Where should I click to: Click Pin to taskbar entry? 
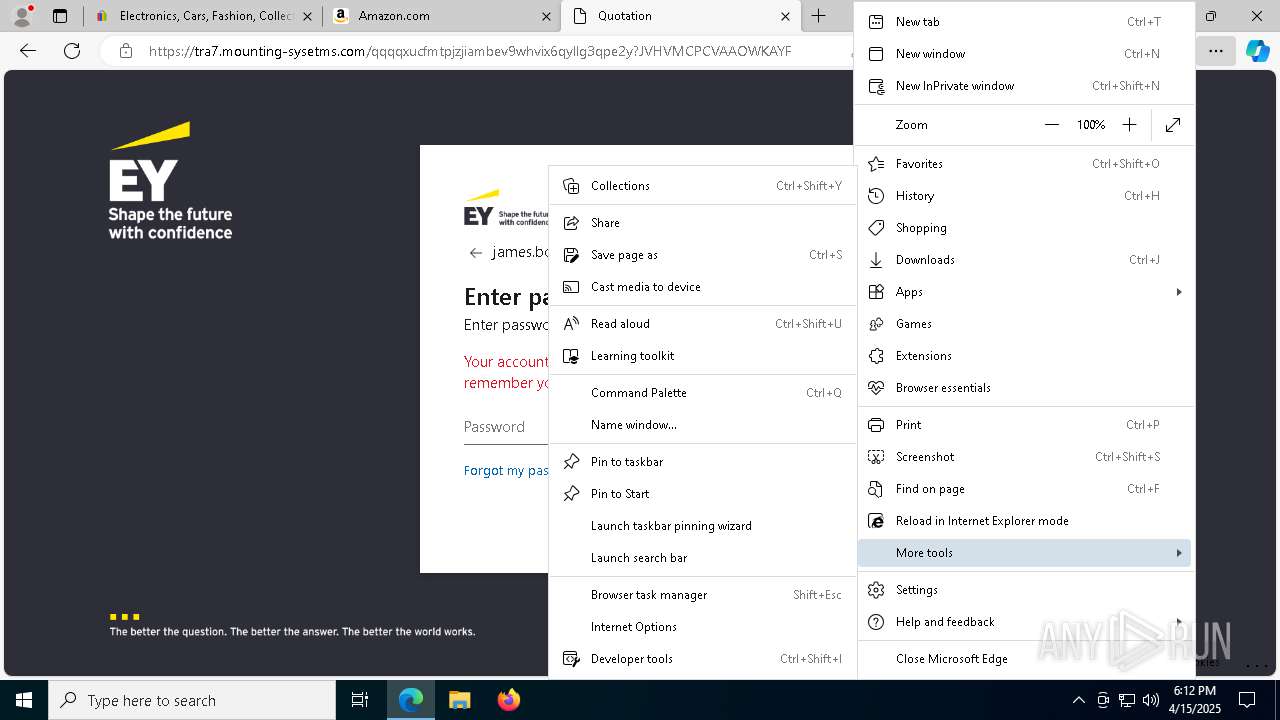point(703,461)
